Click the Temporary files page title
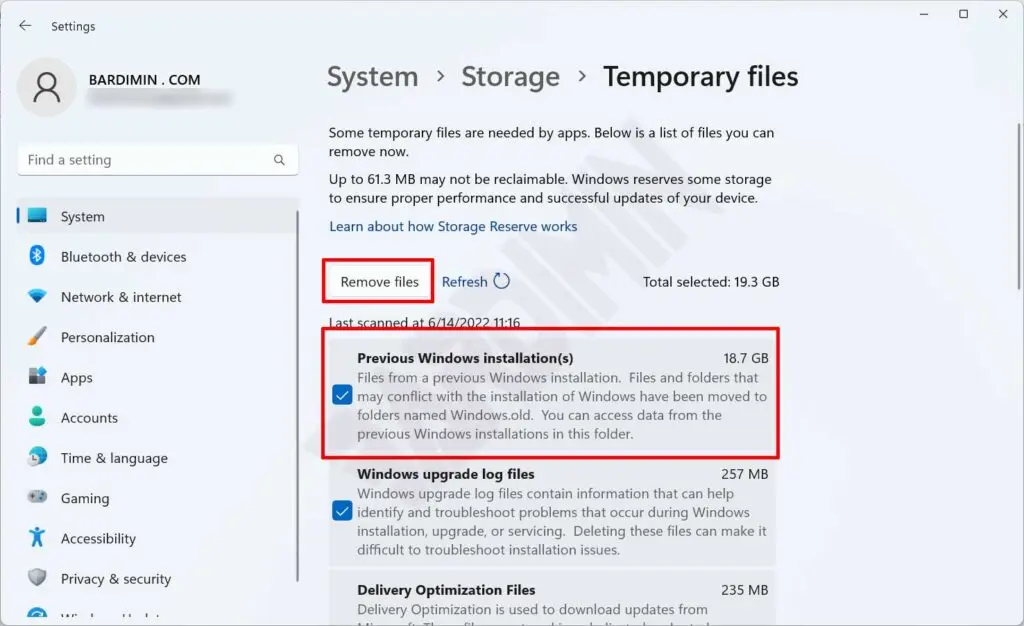This screenshot has width=1024, height=626. (x=700, y=76)
